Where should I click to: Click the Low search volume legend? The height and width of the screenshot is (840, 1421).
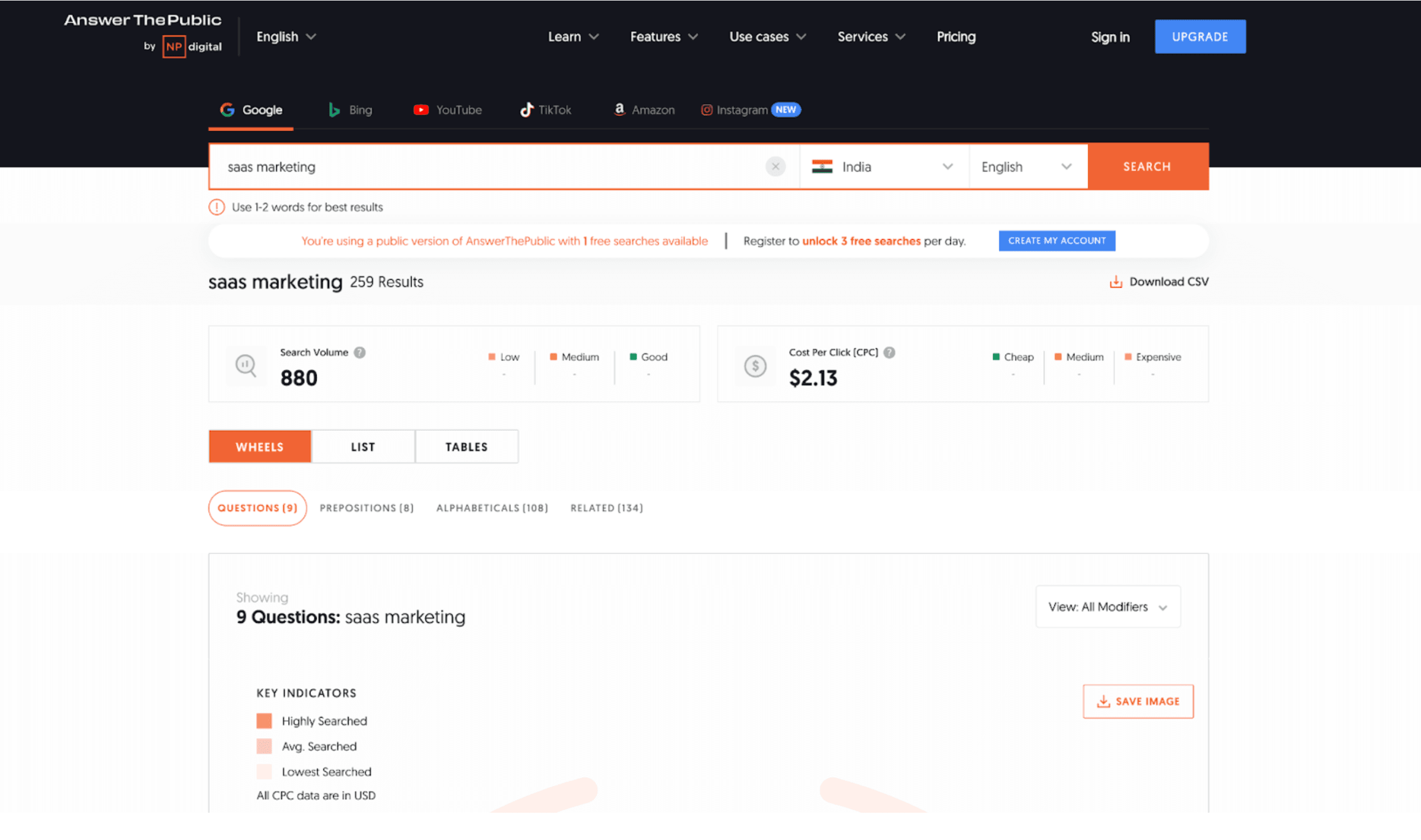click(504, 357)
